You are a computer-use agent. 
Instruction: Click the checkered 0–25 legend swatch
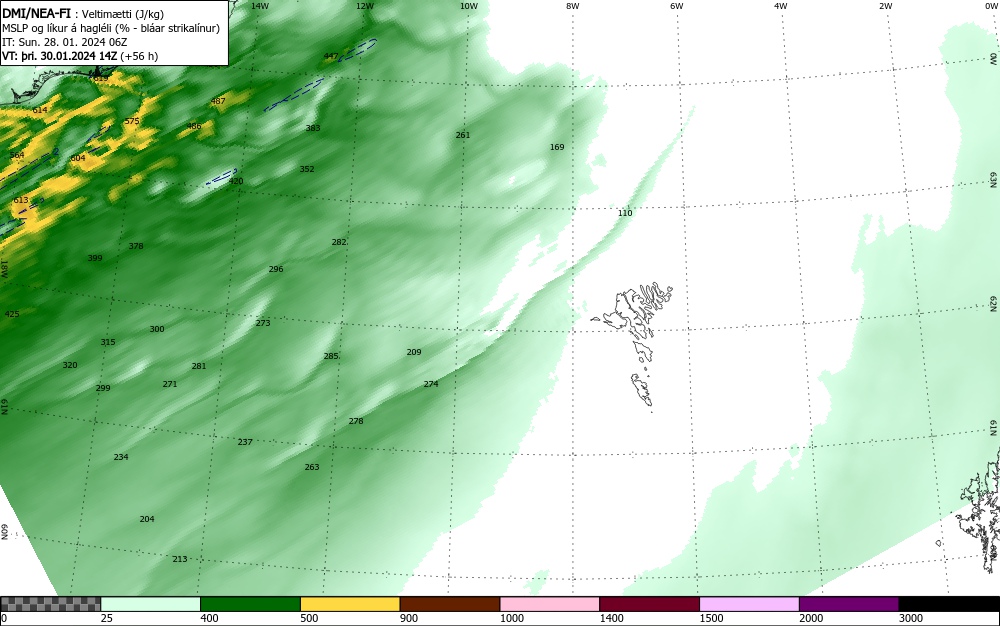coord(50,604)
